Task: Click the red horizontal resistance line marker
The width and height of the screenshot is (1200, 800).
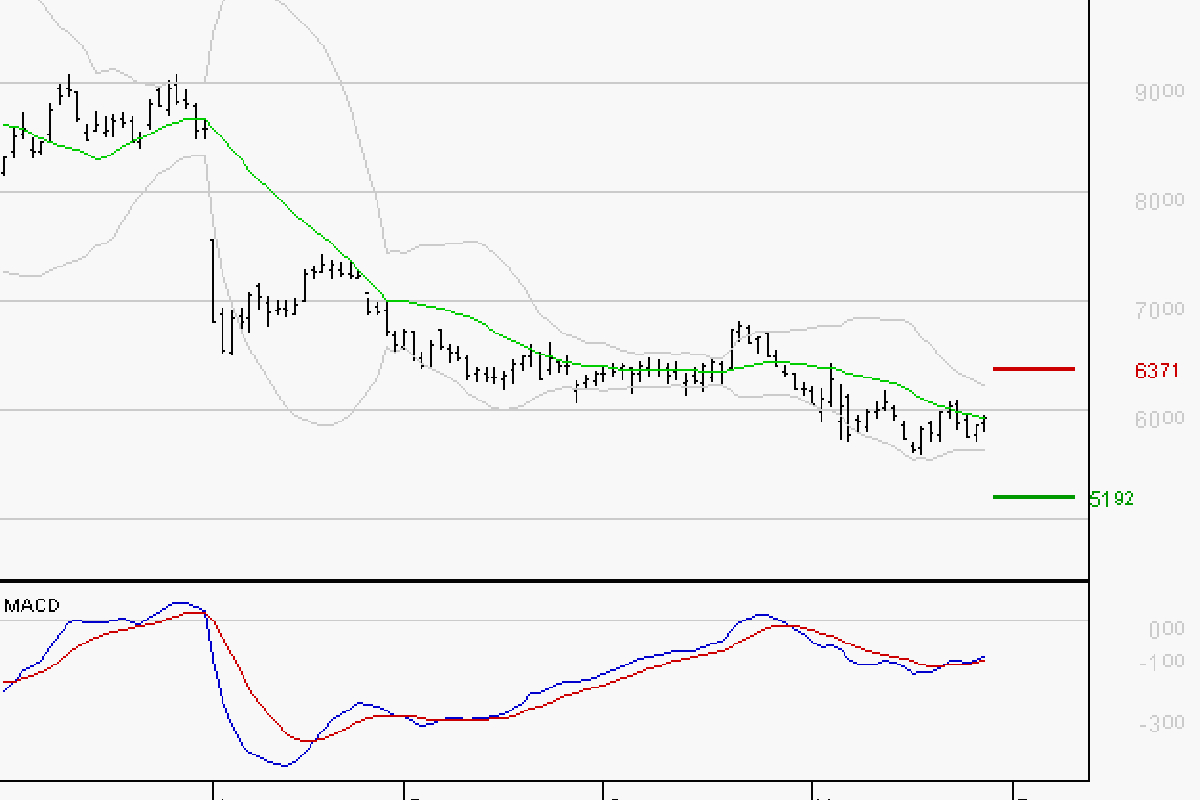Action: (x=1035, y=370)
